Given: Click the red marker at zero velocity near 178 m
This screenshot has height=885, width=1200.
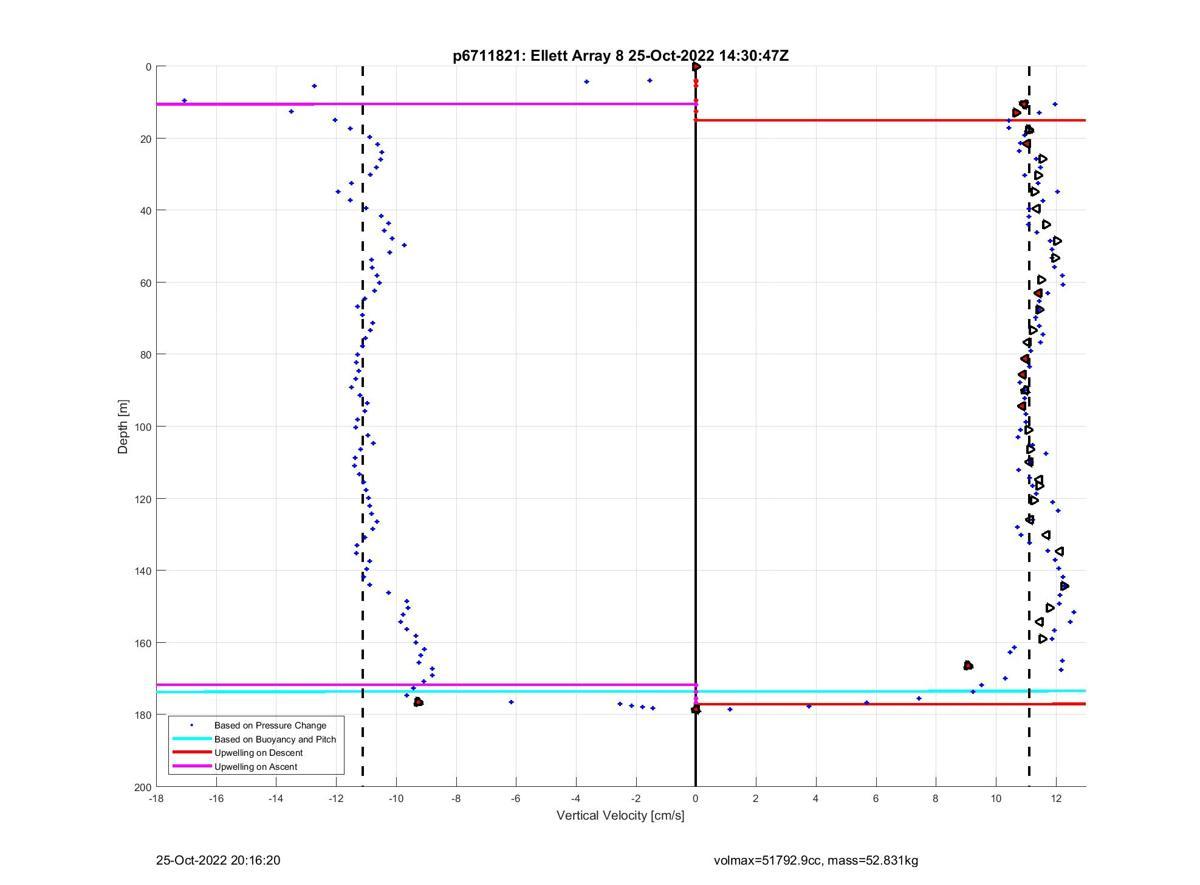Looking at the screenshot, I should coord(696,709).
